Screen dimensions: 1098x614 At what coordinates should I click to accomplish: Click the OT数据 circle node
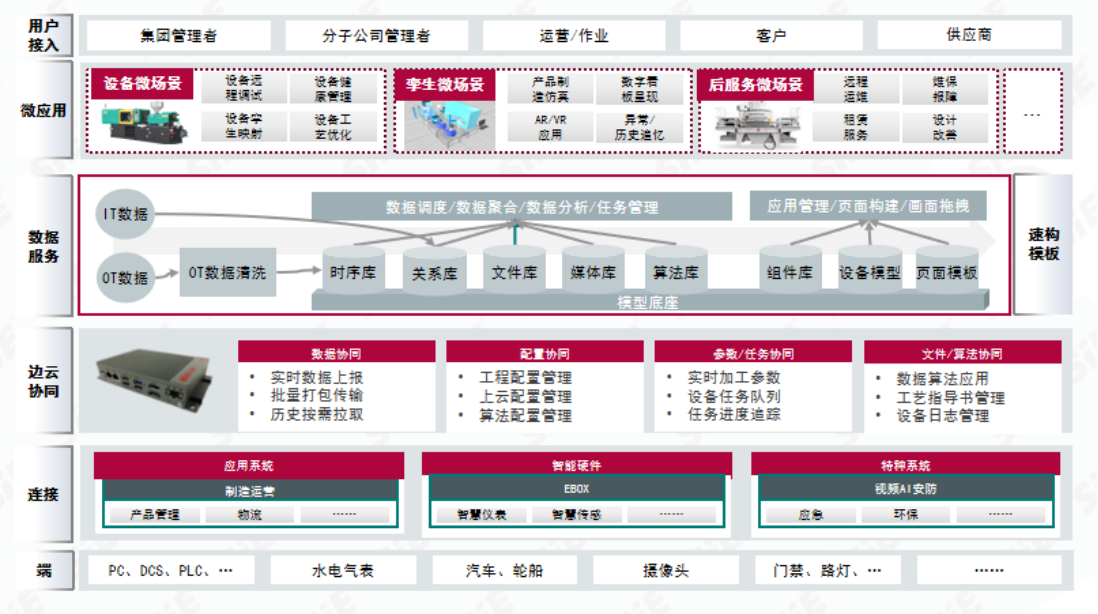[x=125, y=278]
